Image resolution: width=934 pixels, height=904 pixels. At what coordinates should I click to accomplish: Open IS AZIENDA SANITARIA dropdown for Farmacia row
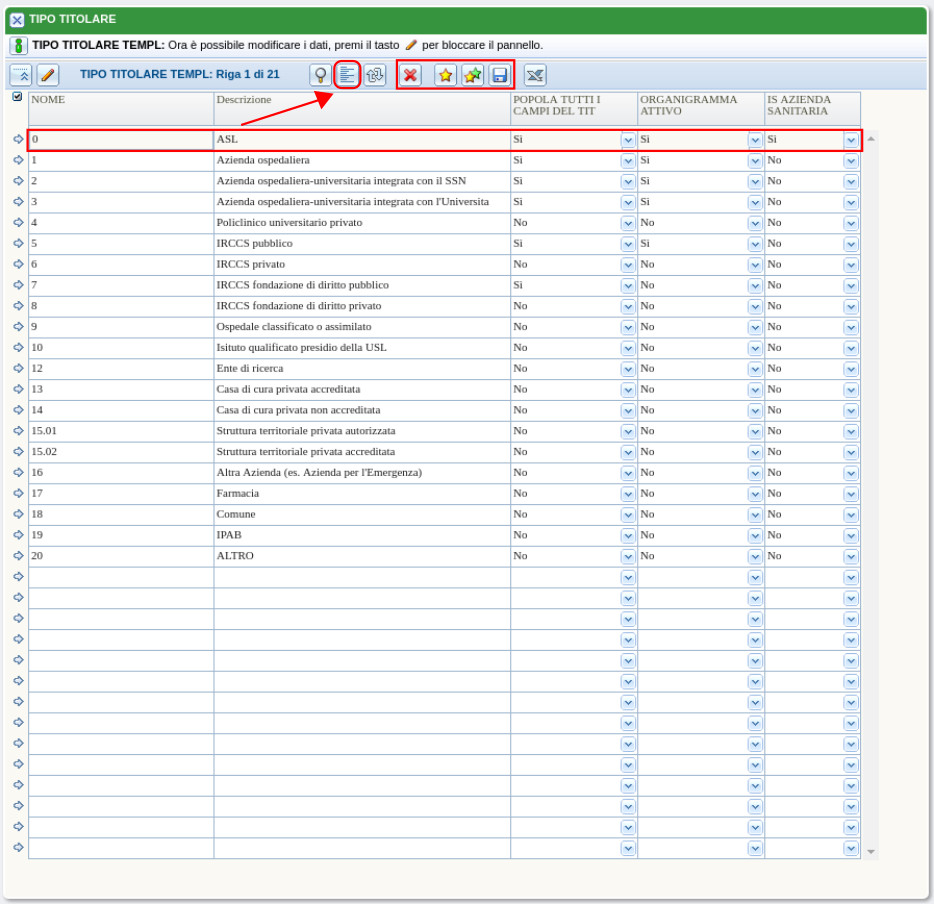point(851,494)
